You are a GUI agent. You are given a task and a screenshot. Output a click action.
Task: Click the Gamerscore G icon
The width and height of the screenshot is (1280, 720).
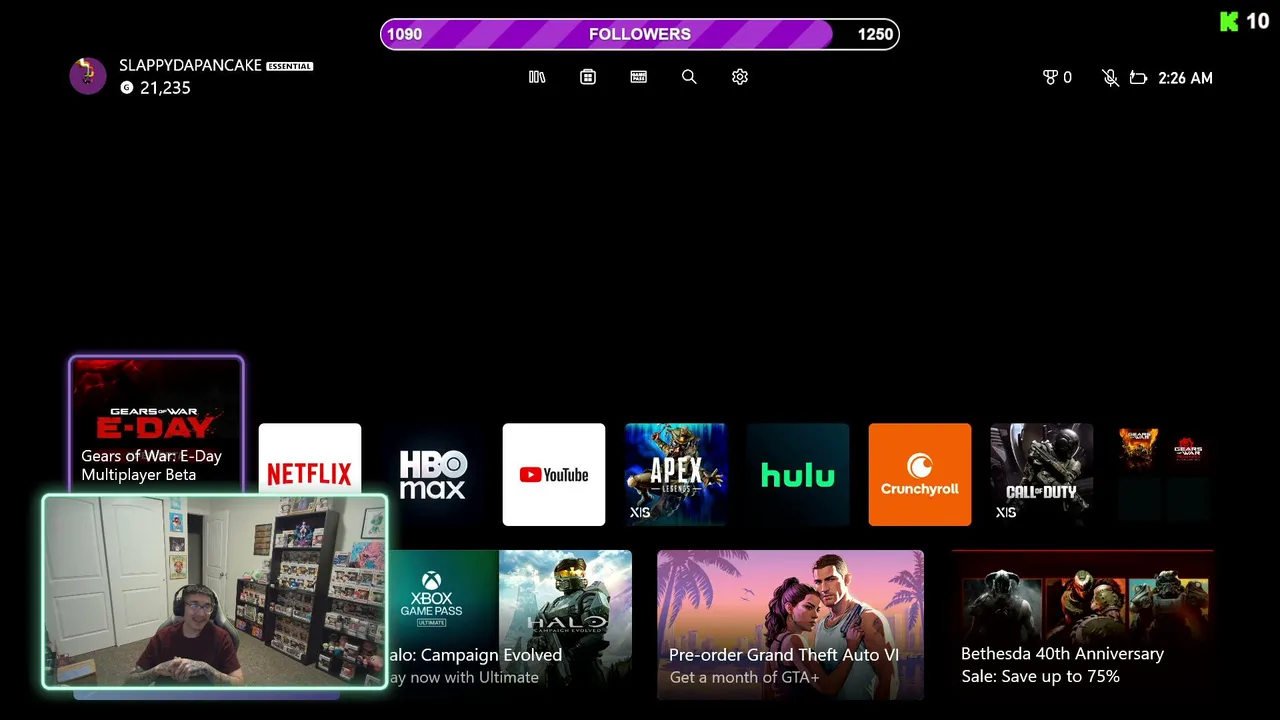(x=126, y=88)
